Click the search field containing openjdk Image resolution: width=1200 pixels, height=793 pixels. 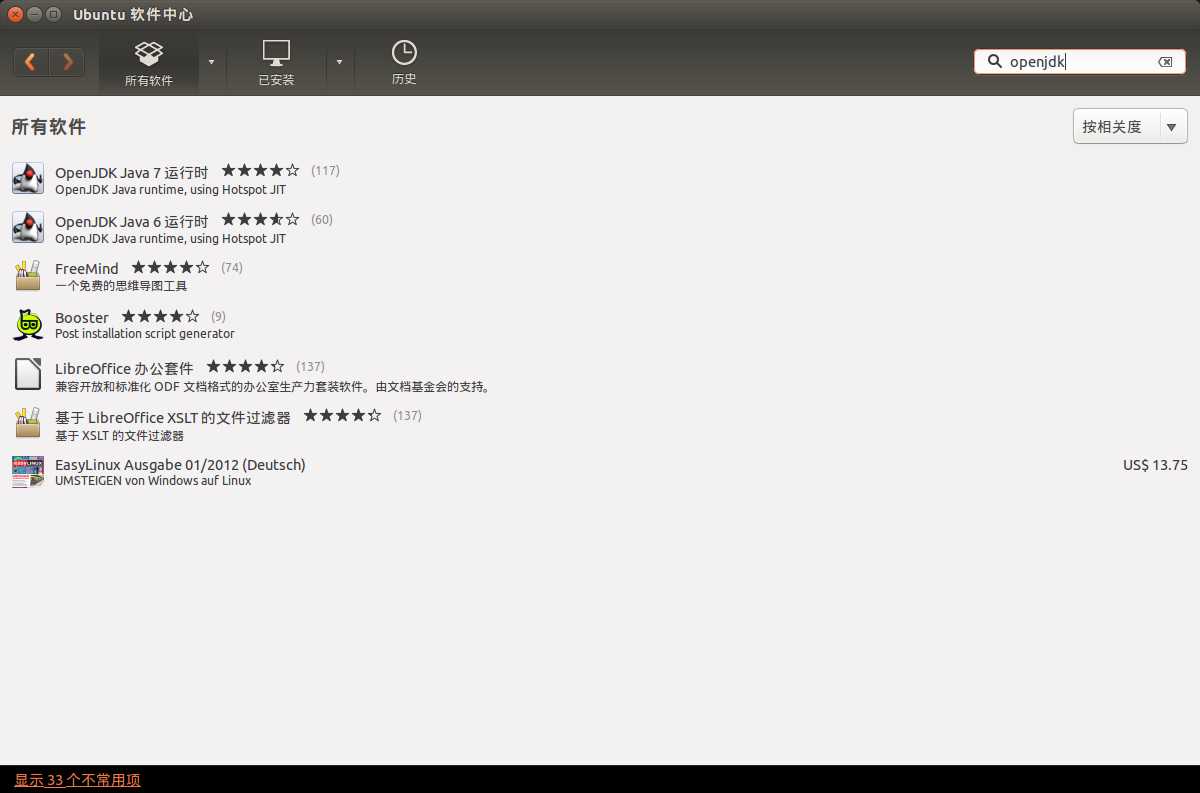pos(1080,62)
